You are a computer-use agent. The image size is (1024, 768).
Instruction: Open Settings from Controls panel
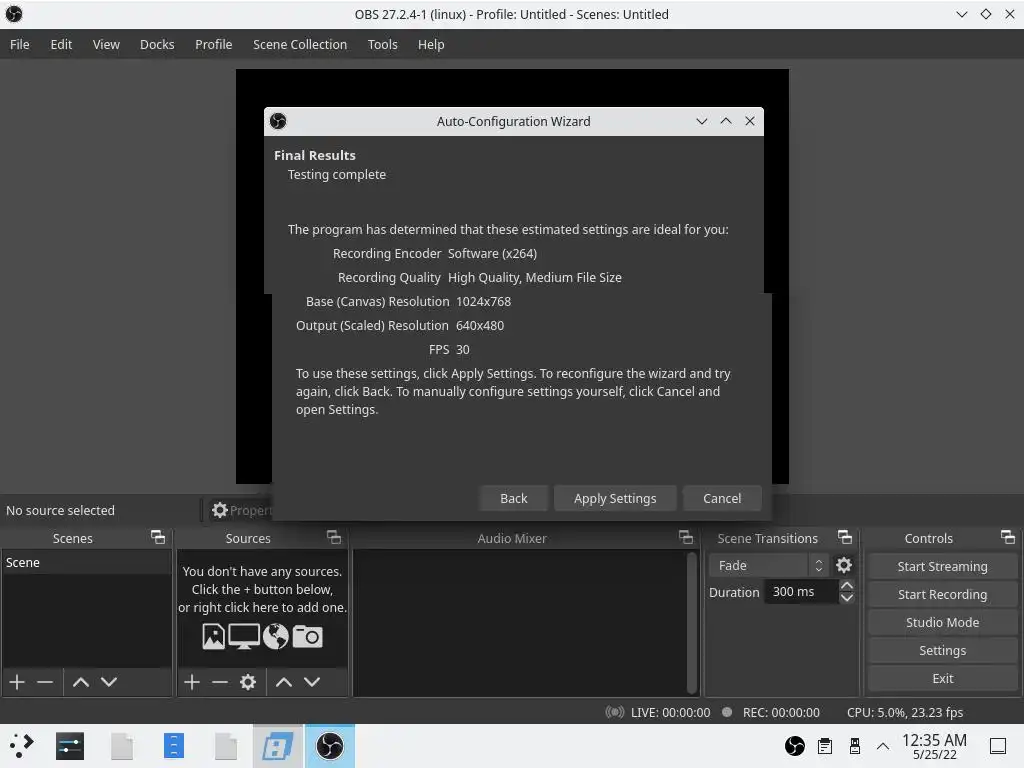[942, 650]
